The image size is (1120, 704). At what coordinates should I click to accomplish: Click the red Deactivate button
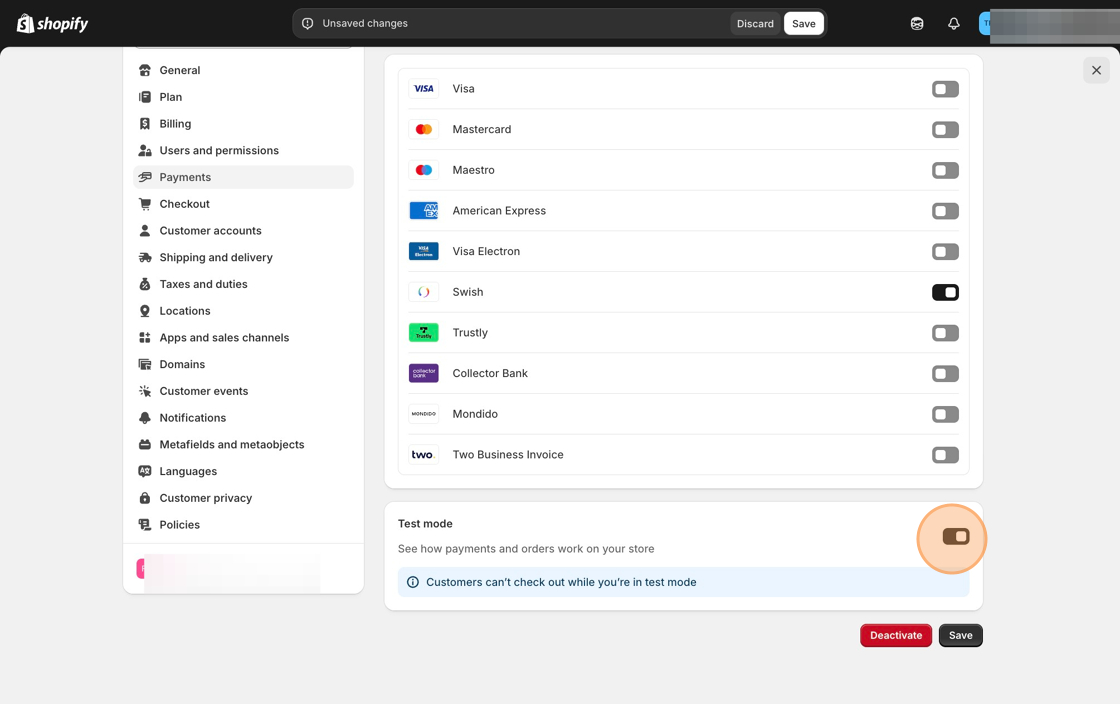click(896, 635)
